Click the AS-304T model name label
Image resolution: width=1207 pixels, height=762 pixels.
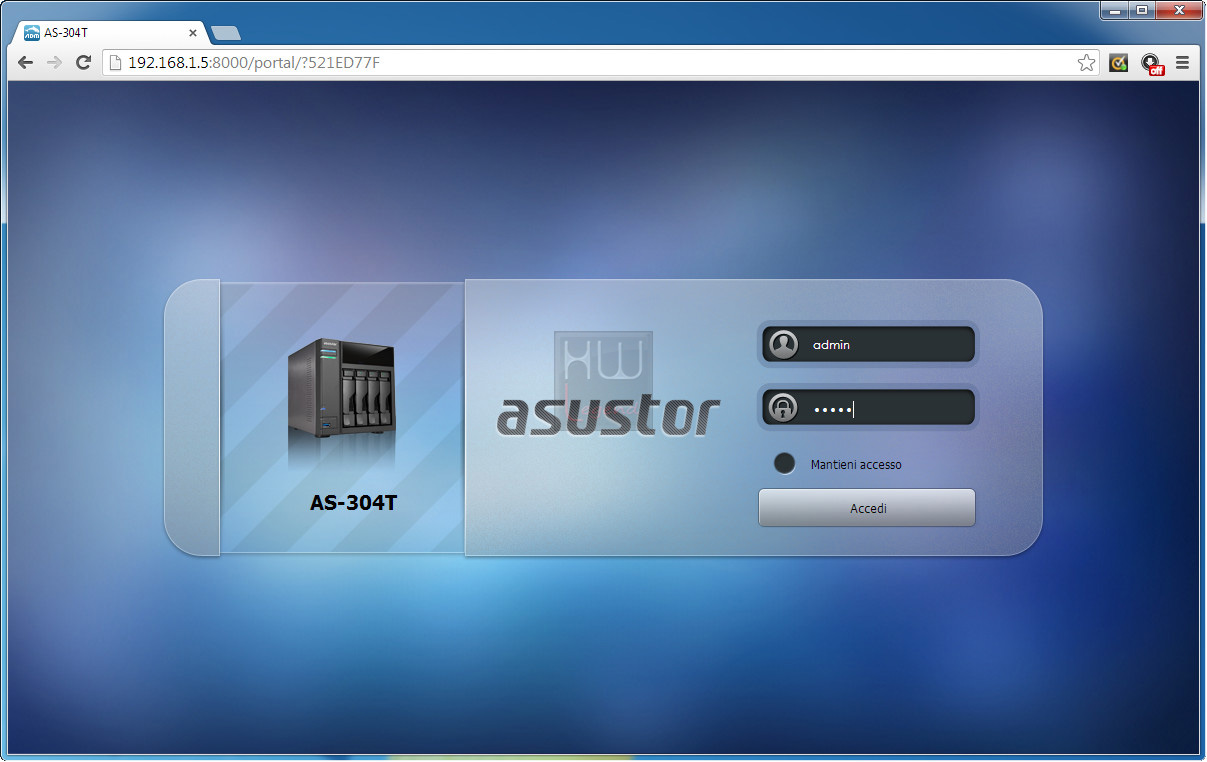[x=353, y=503]
